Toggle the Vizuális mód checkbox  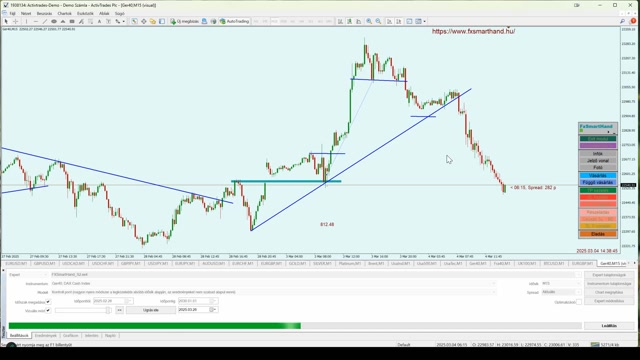(x=48, y=311)
